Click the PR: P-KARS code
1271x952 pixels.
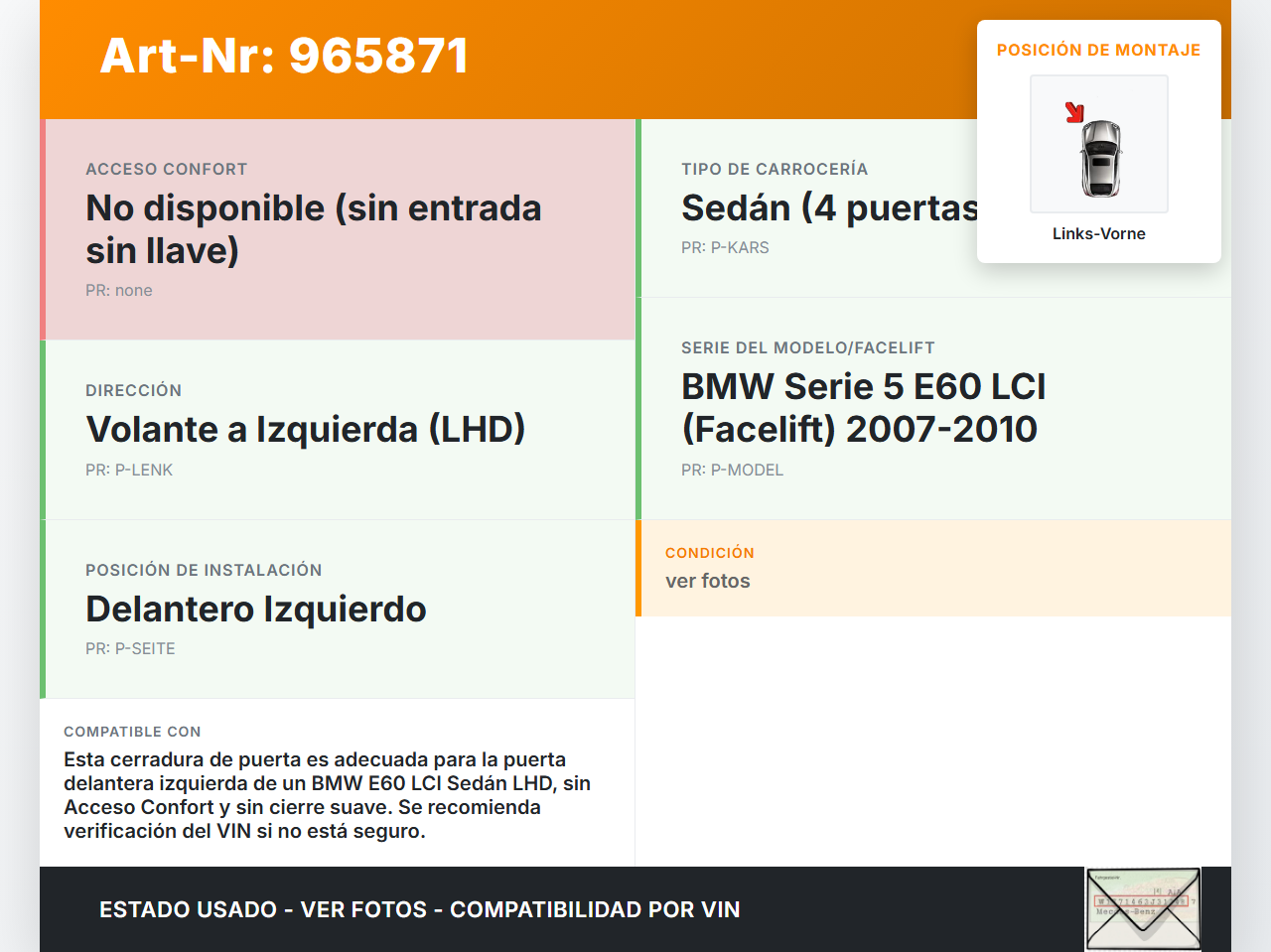tap(725, 247)
